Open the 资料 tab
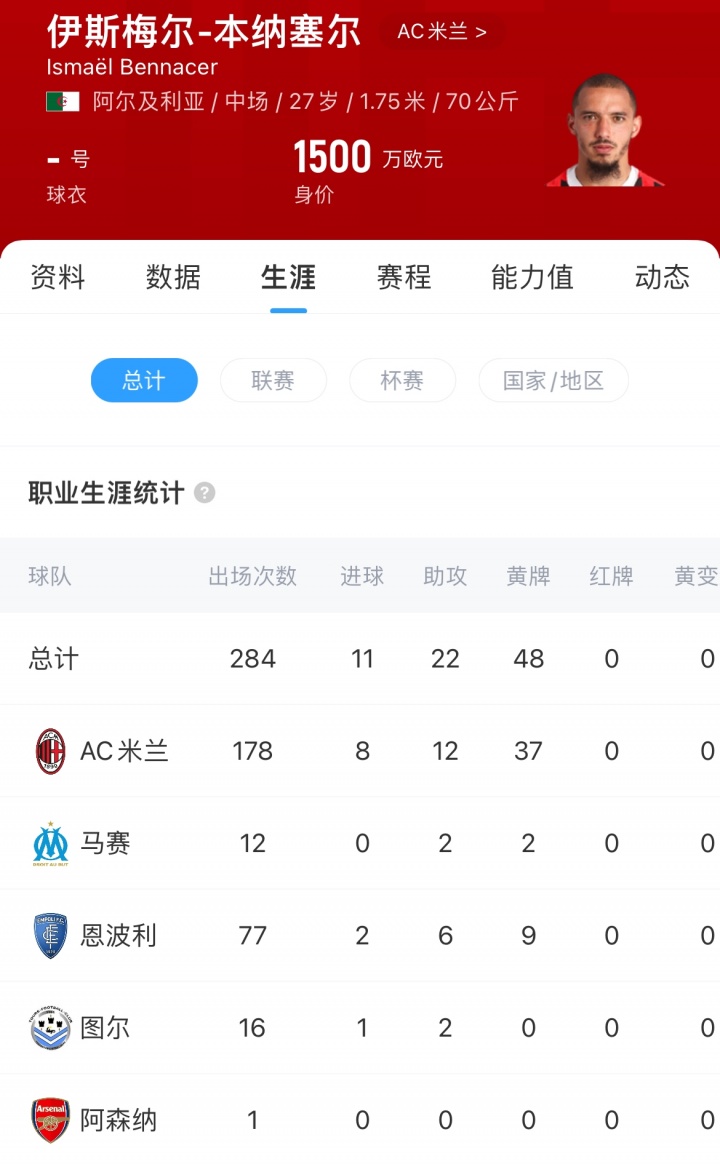 click(x=58, y=277)
